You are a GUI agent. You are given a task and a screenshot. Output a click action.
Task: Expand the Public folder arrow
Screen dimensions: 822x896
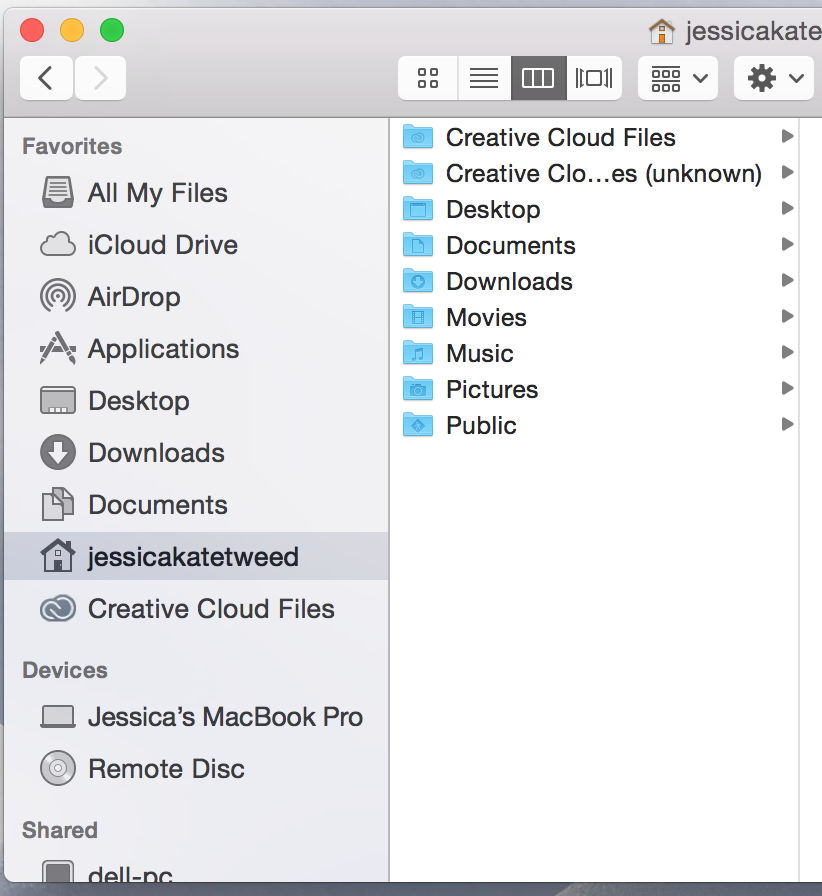pos(788,424)
